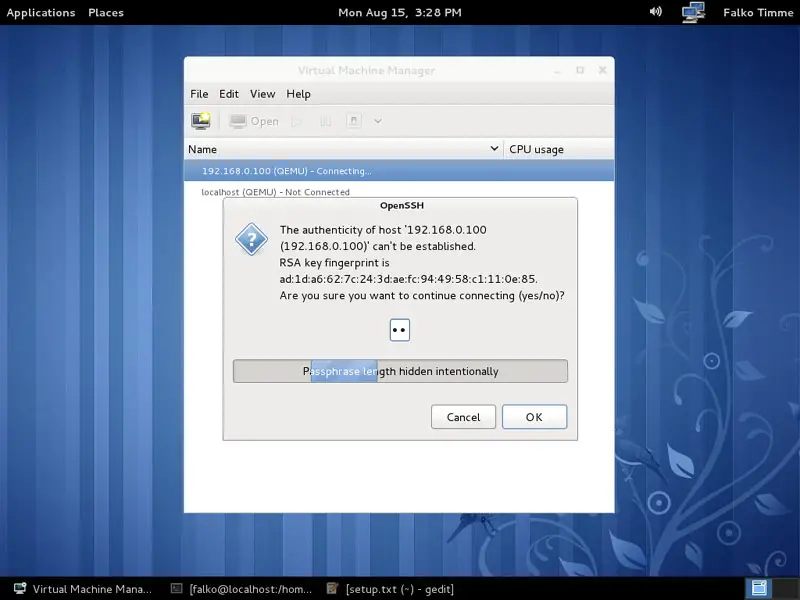Click the workspace switcher icon in bottom panel

click(x=759, y=588)
